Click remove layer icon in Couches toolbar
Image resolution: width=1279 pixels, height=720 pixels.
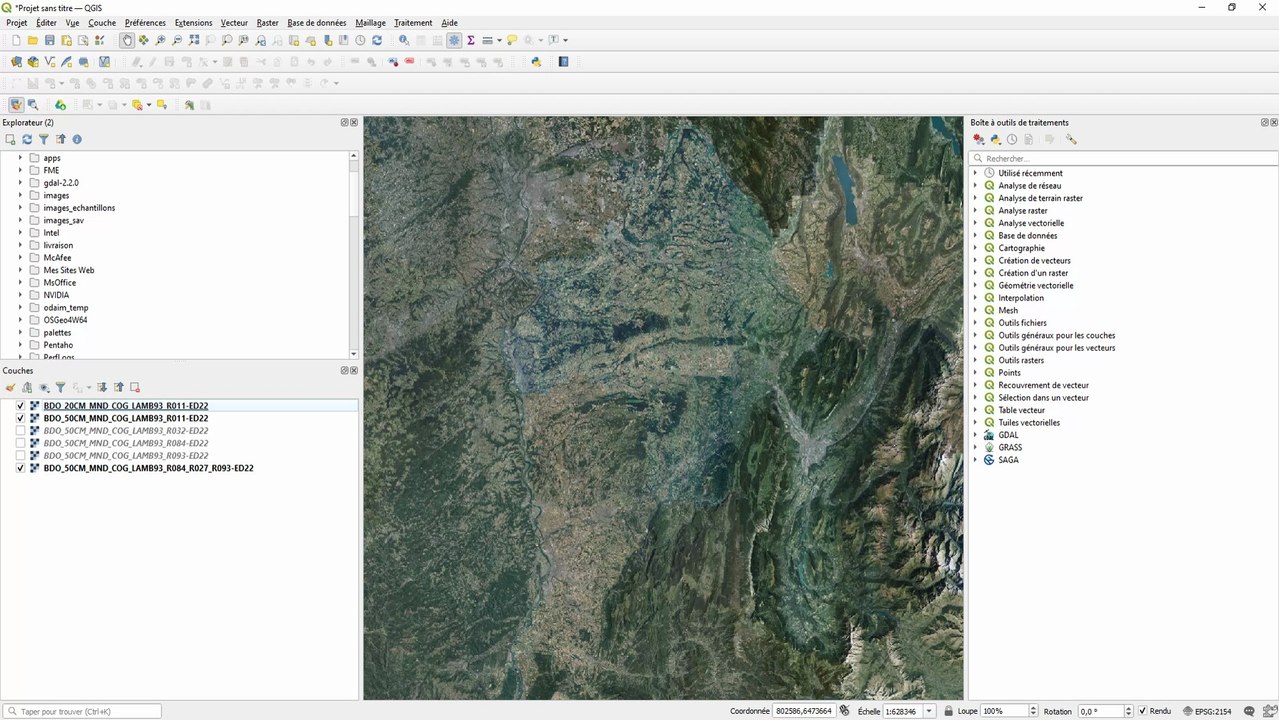point(135,388)
